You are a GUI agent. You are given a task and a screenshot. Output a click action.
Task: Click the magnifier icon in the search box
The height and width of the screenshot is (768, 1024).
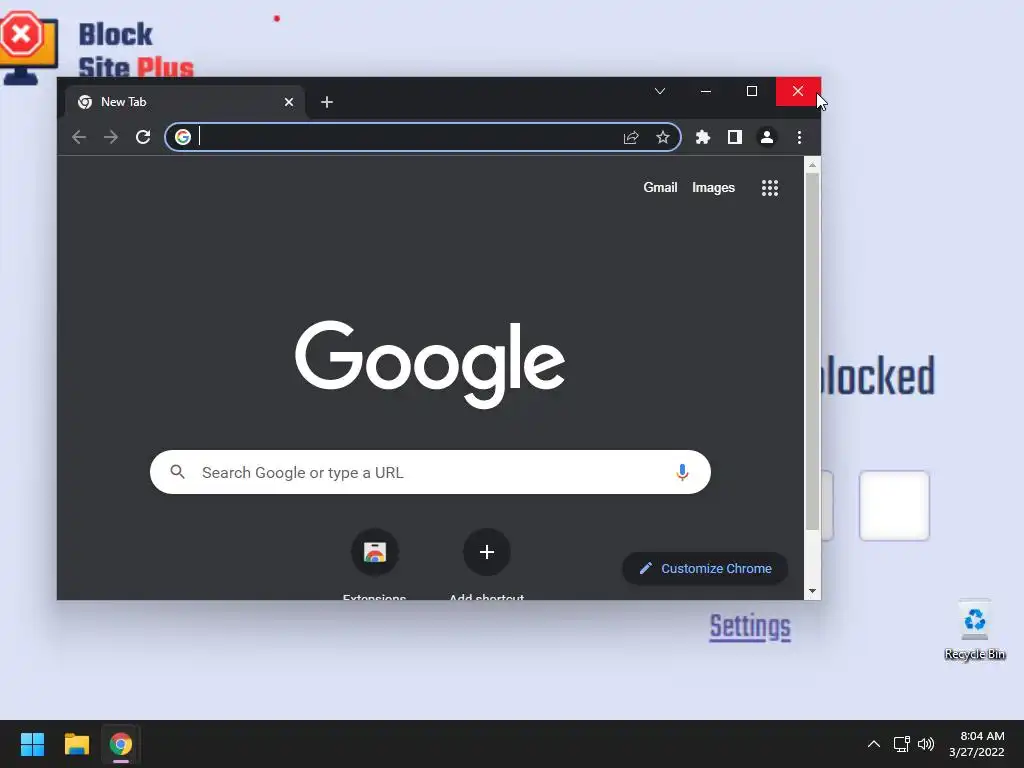(x=178, y=472)
